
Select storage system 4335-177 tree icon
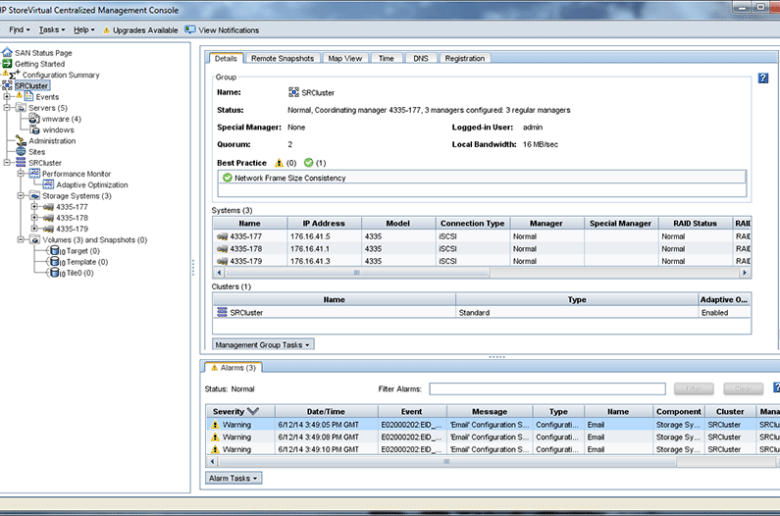[48, 207]
